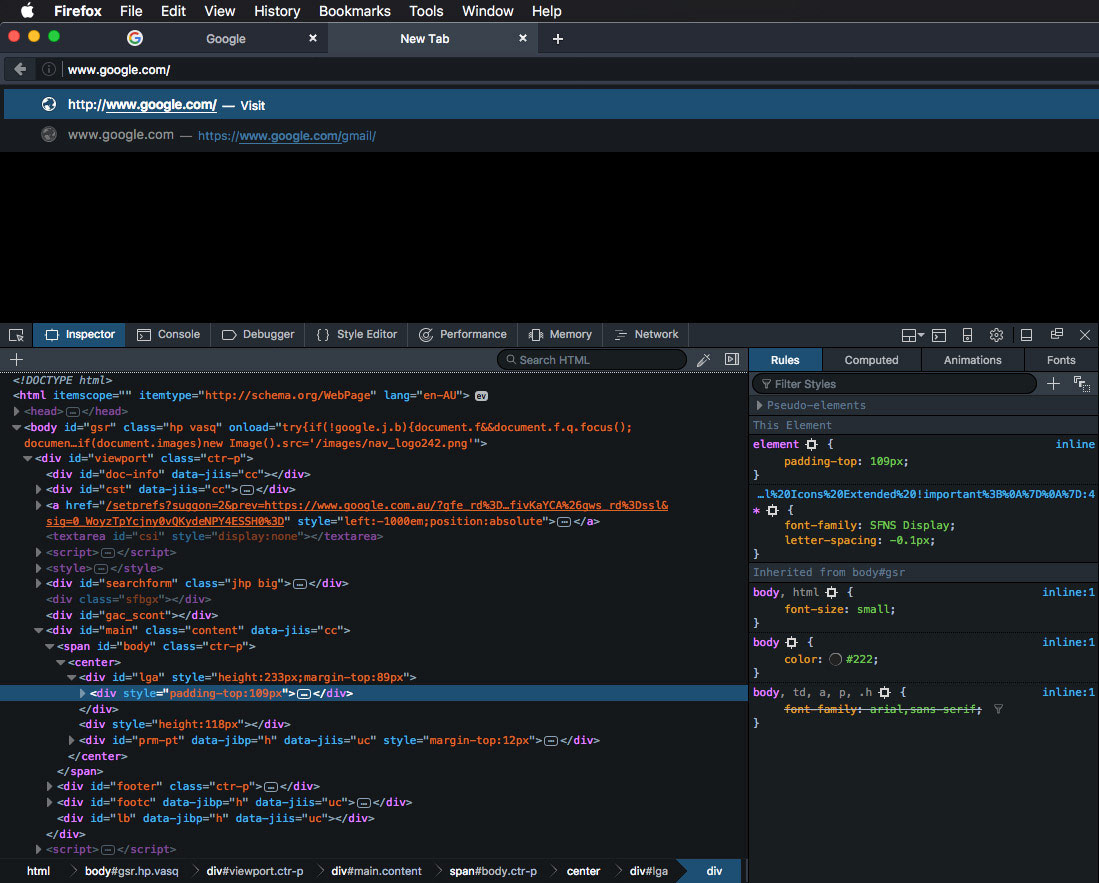This screenshot has width=1099, height=883.
Task: Open the frame selector dropdown
Action: 912,335
